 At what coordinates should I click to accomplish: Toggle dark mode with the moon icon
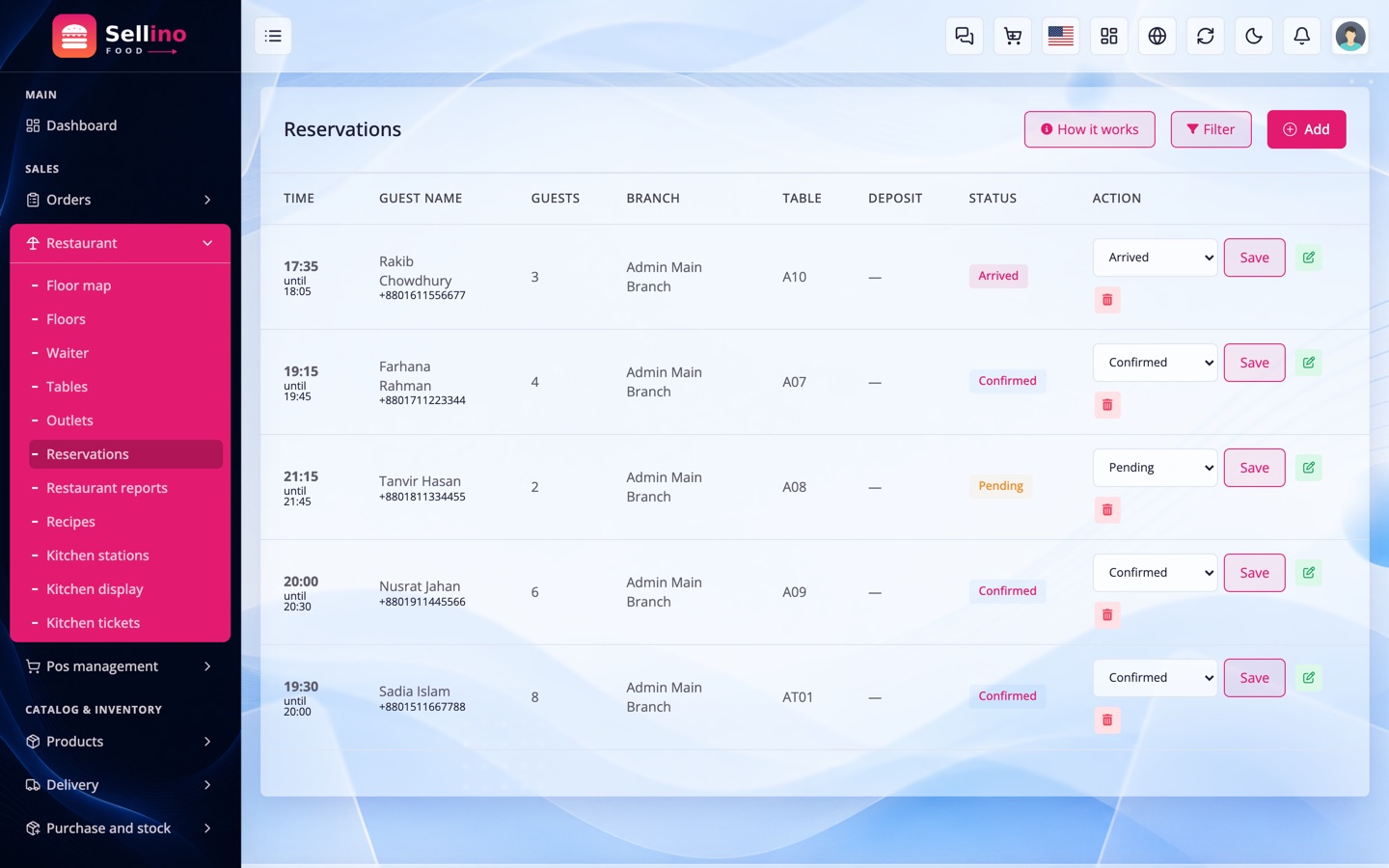(1253, 36)
